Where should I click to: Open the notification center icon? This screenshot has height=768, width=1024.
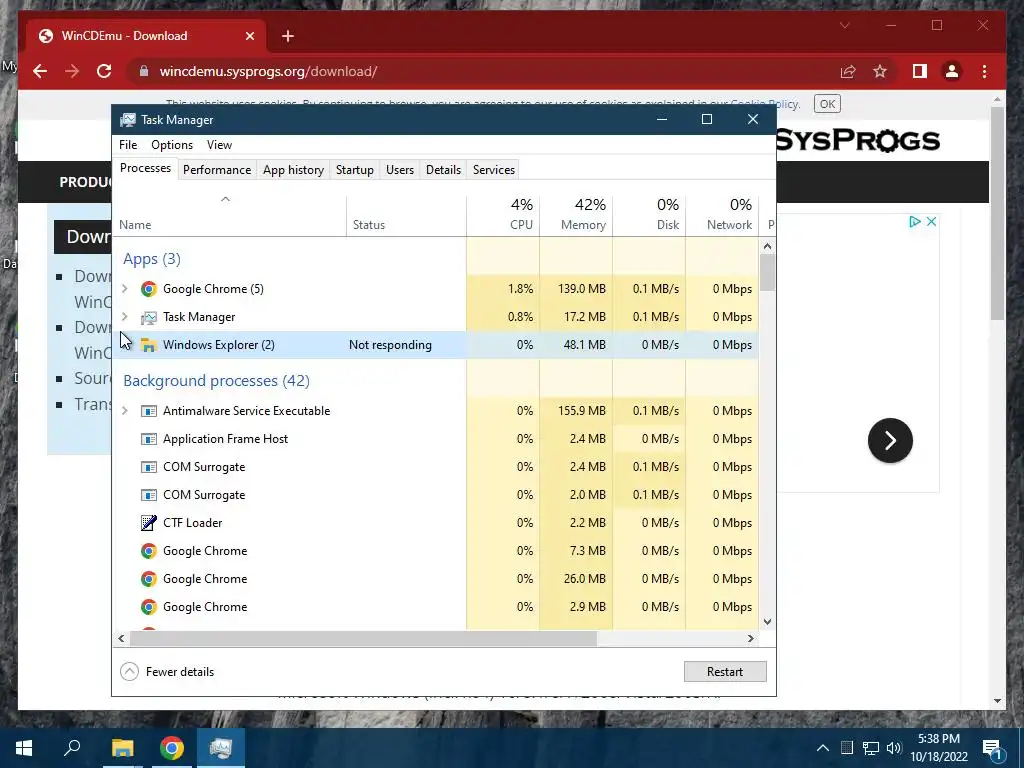tap(992, 748)
